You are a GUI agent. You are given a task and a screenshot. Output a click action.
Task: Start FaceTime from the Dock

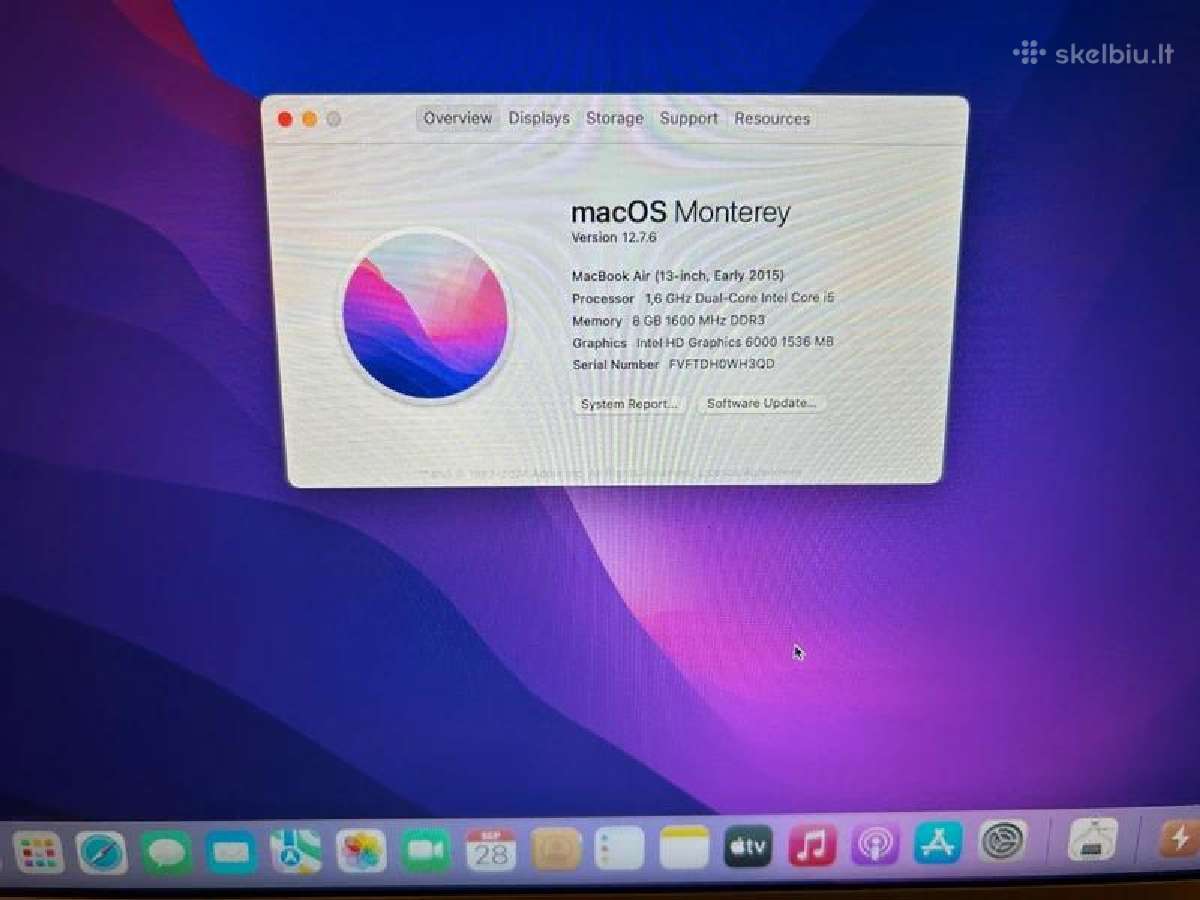426,851
